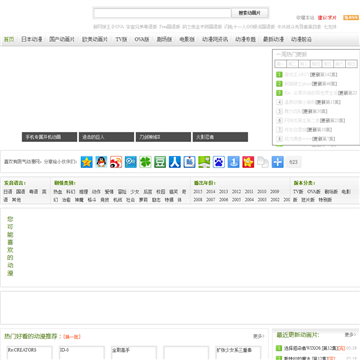
Task: Share to Tencent Weibo icon
Action: (131, 162)
